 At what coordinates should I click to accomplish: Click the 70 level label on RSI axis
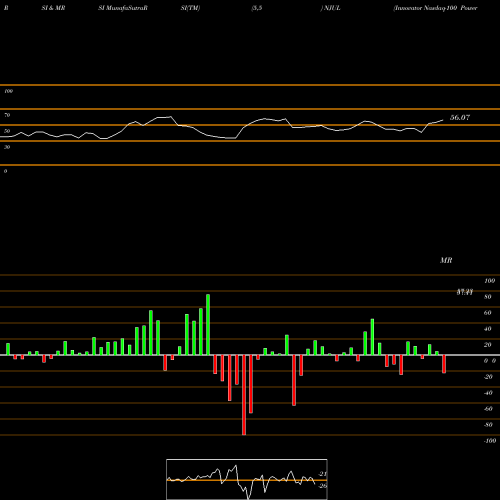tap(7, 115)
